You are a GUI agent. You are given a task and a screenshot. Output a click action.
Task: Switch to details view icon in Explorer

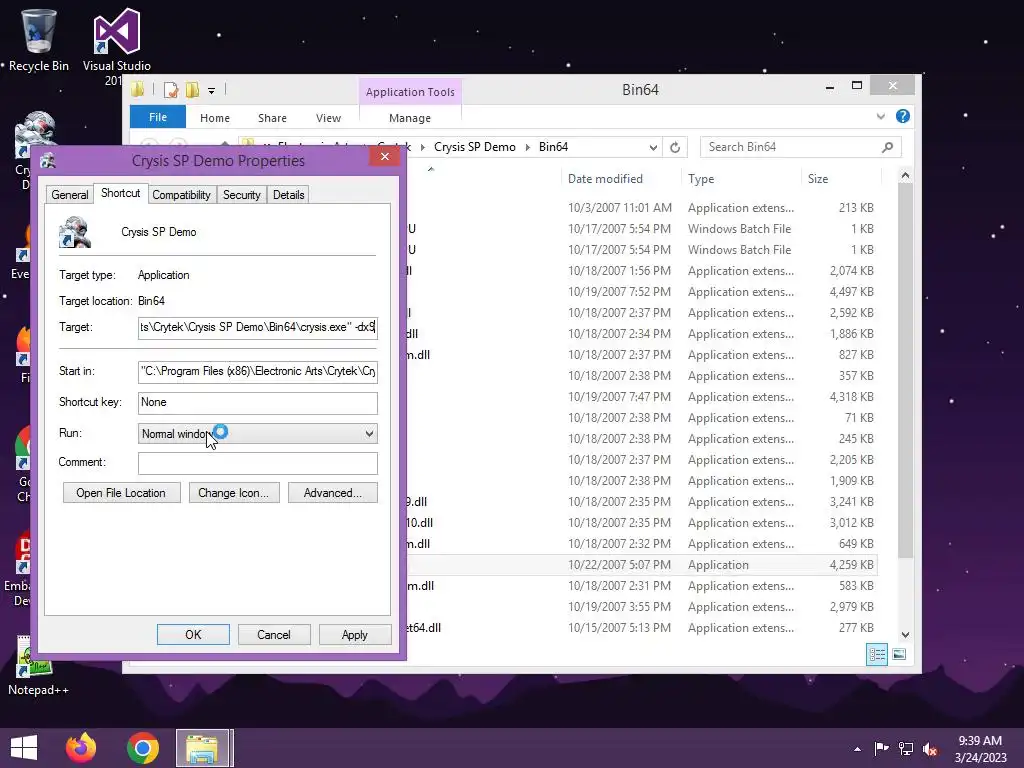tap(876, 654)
